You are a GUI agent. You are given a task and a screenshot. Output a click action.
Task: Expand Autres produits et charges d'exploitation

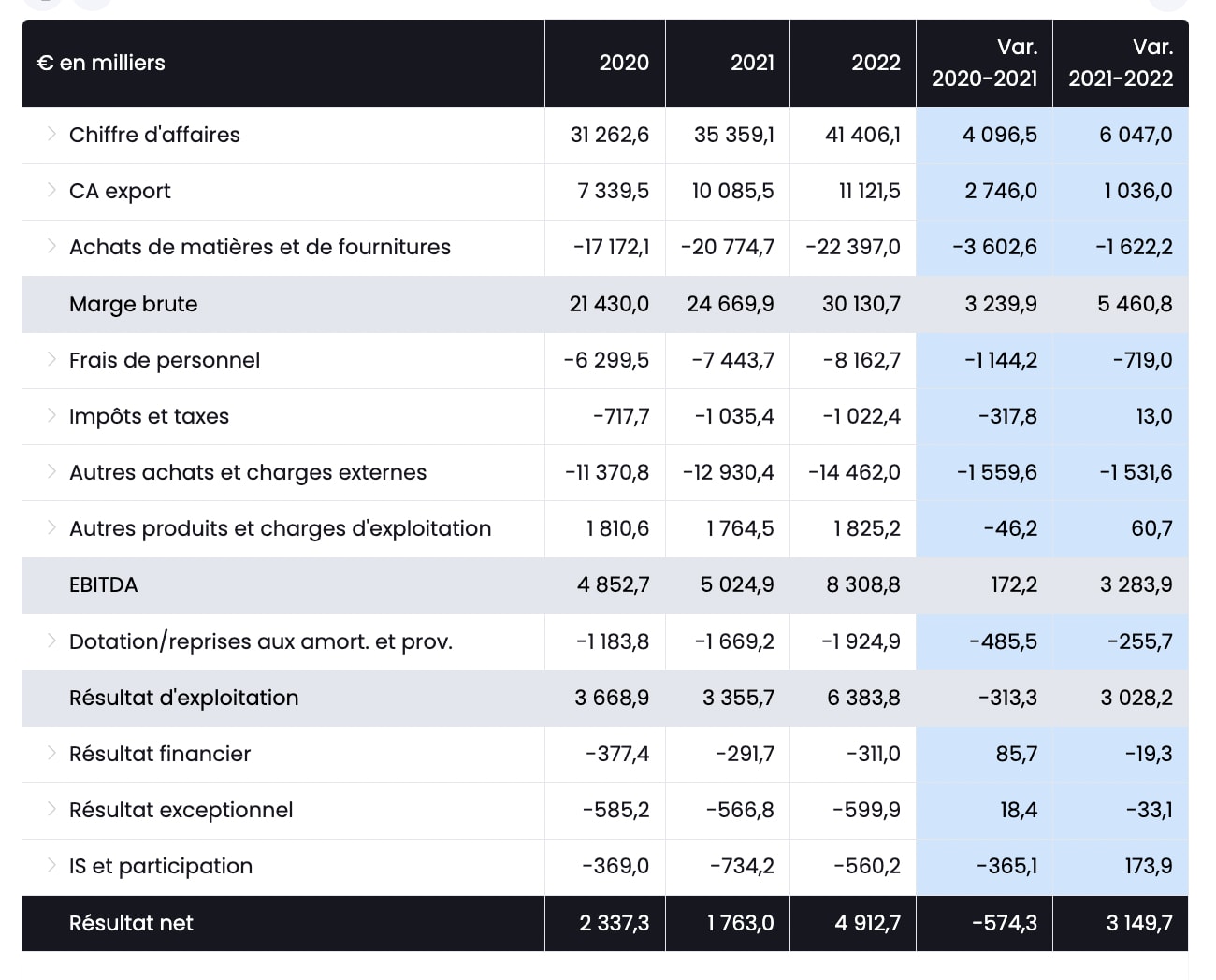(51, 527)
